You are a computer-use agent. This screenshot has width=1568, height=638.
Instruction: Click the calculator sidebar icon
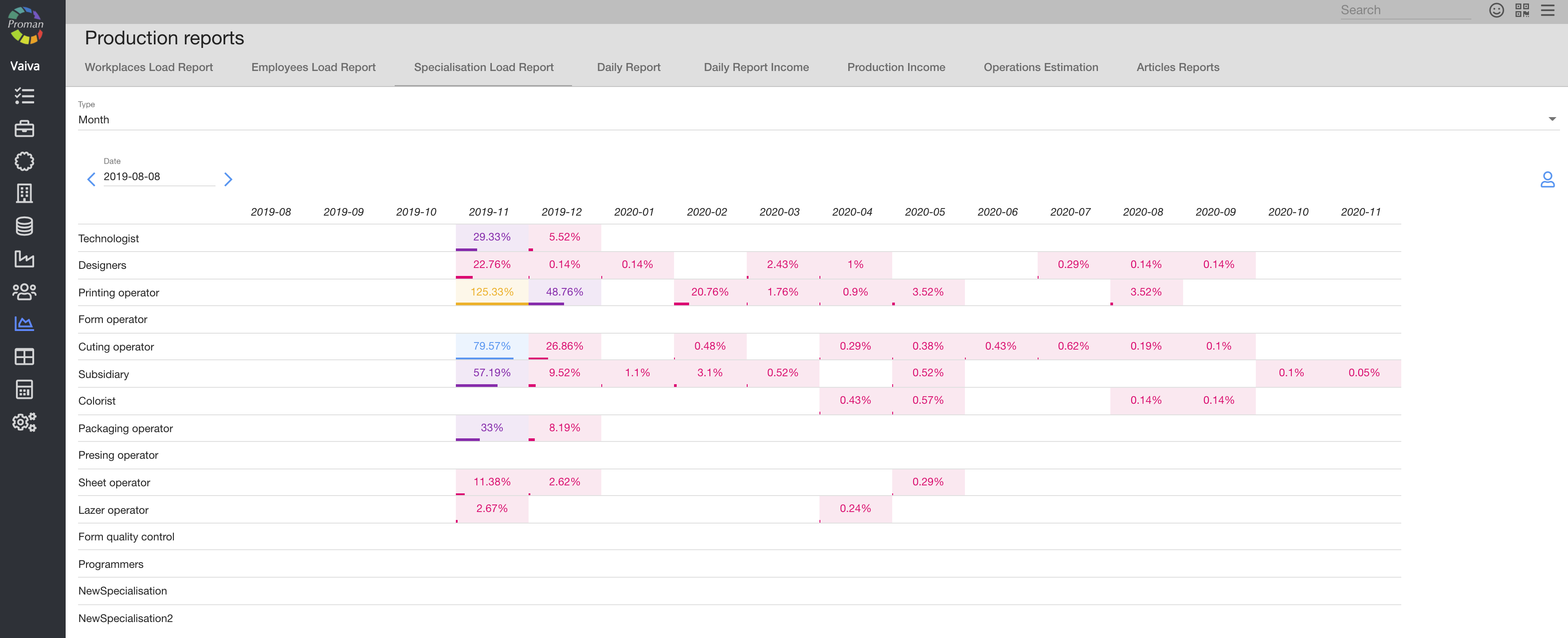[24, 389]
